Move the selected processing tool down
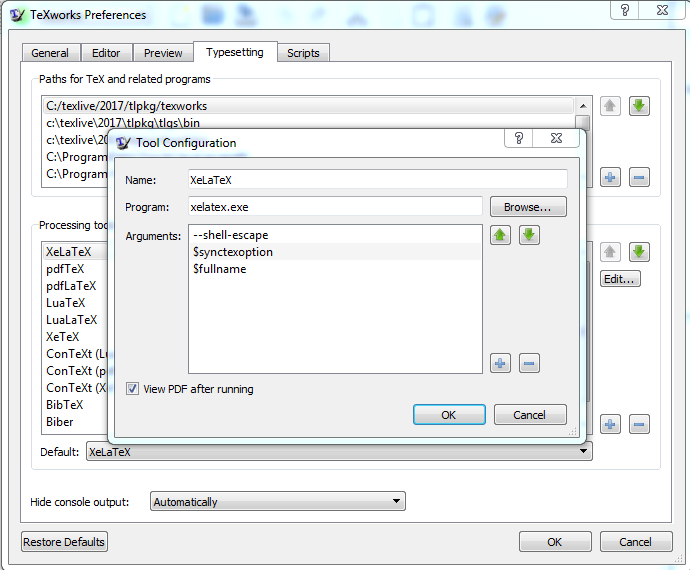Screen dimensions: 690x570 [x=639, y=252]
